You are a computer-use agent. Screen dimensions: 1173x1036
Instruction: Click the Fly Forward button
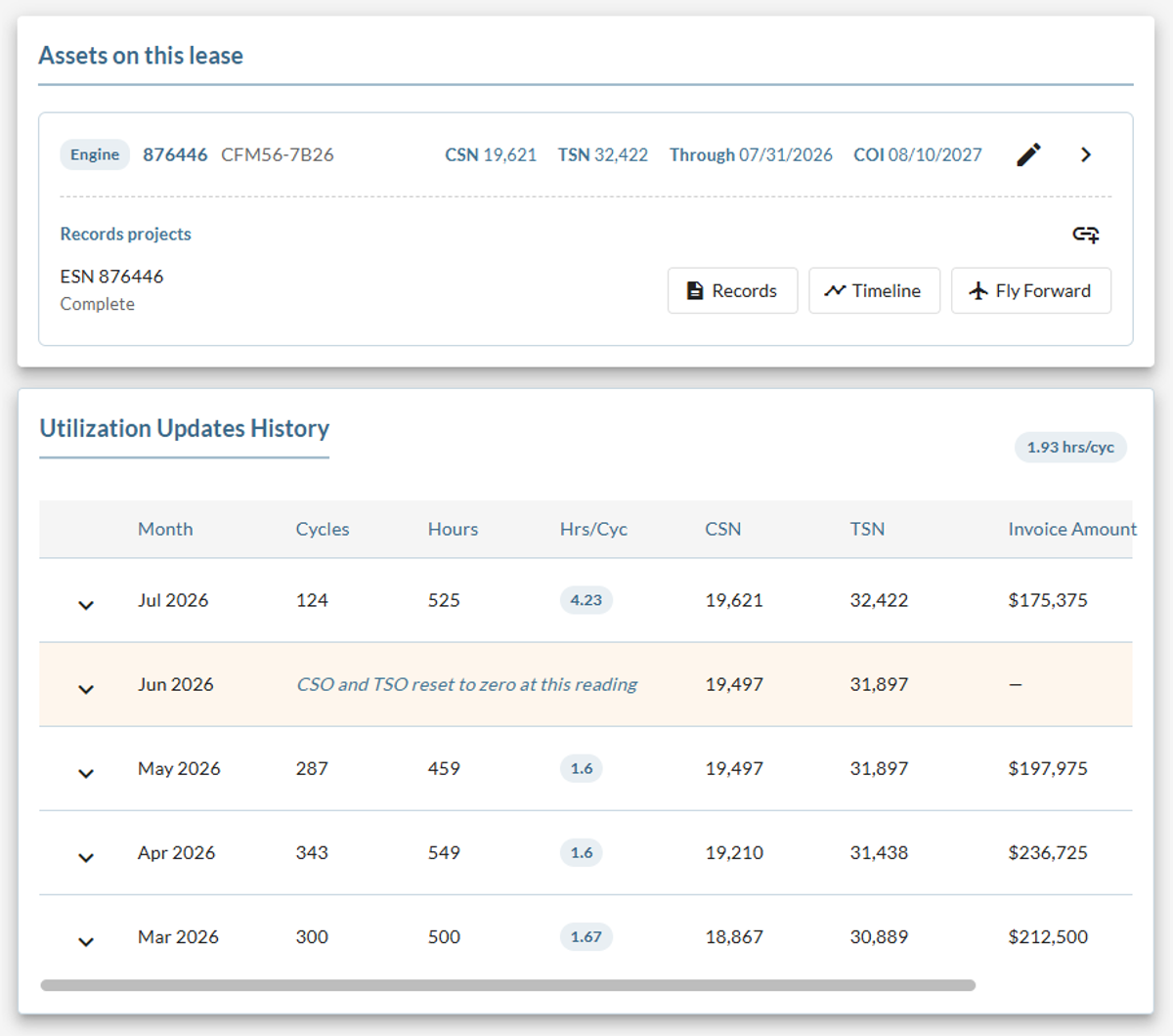1031,290
